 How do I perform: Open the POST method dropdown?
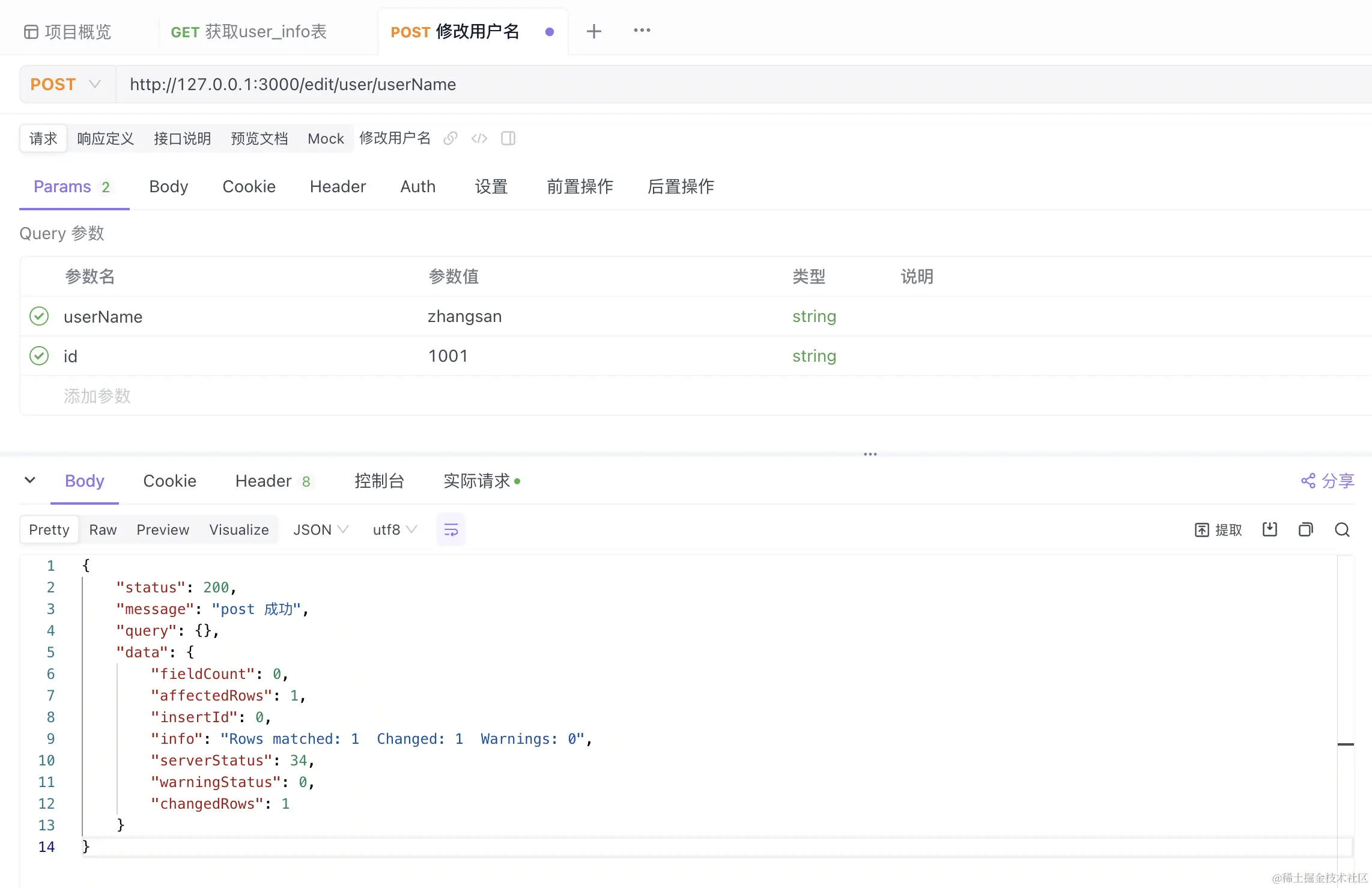(66, 84)
